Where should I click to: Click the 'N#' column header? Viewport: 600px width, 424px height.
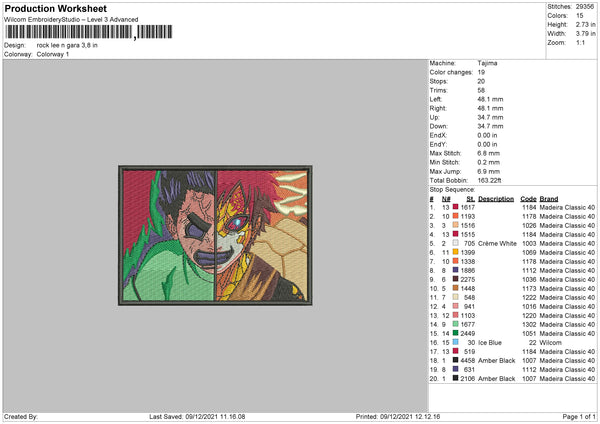[x=446, y=199]
